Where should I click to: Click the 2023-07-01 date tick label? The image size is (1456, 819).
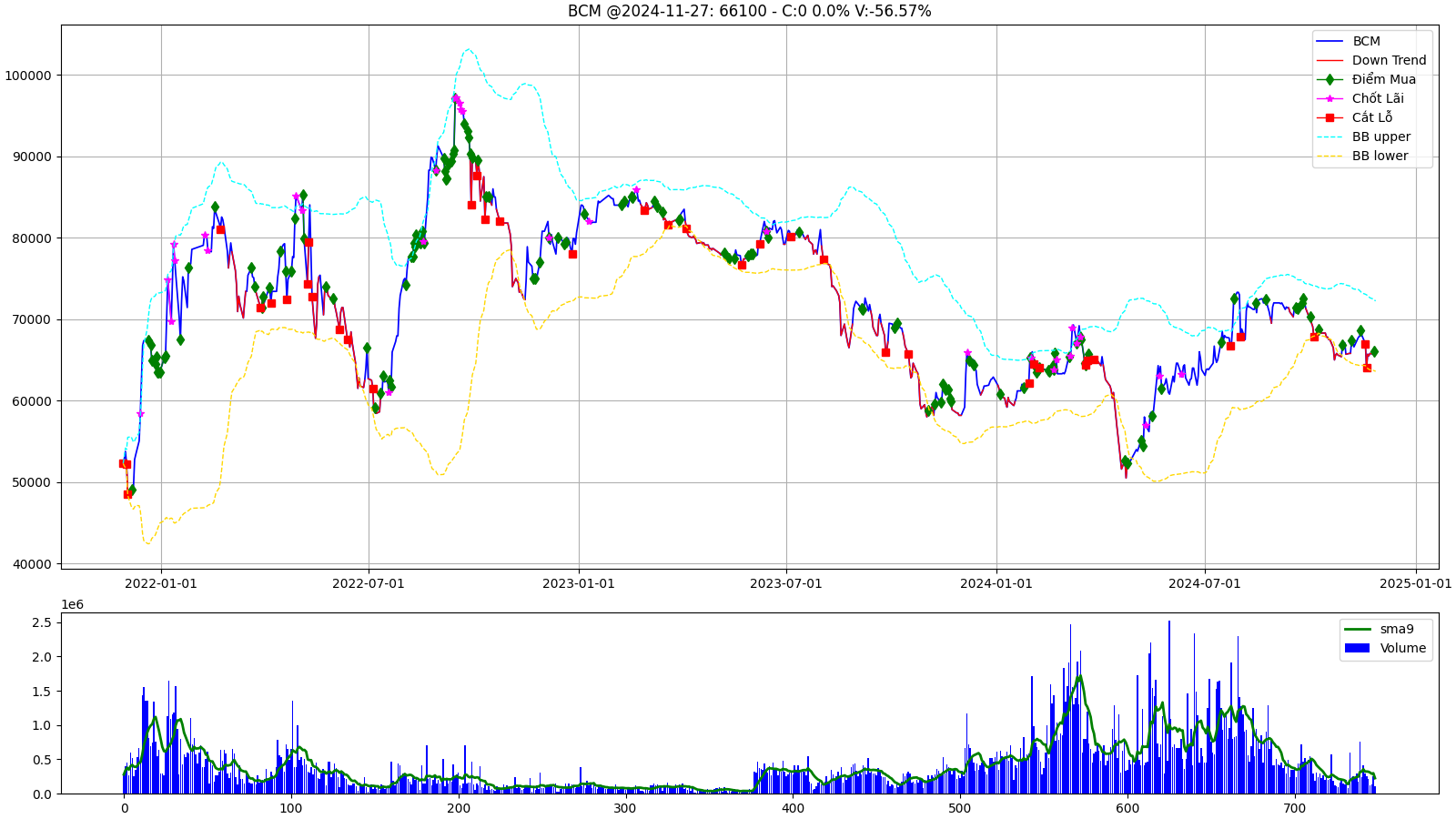[x=786, y=583]
